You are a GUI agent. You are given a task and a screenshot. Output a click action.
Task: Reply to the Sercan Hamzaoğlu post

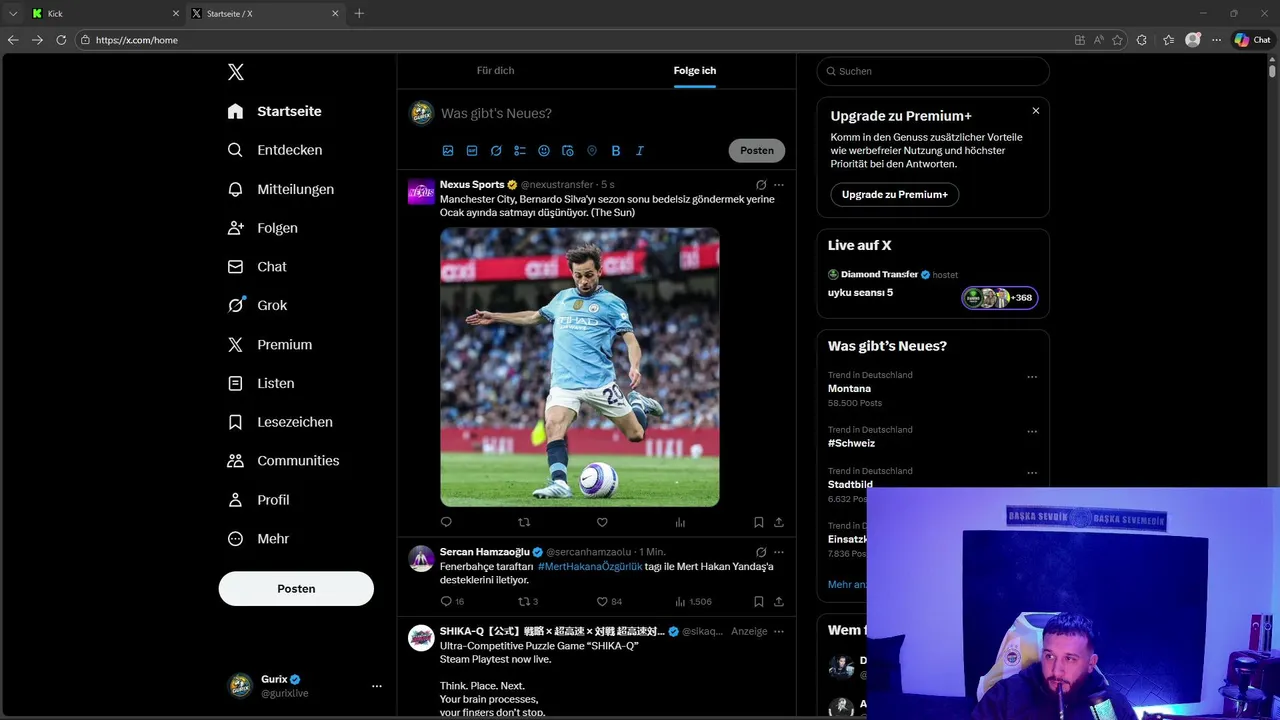(446, 602)
